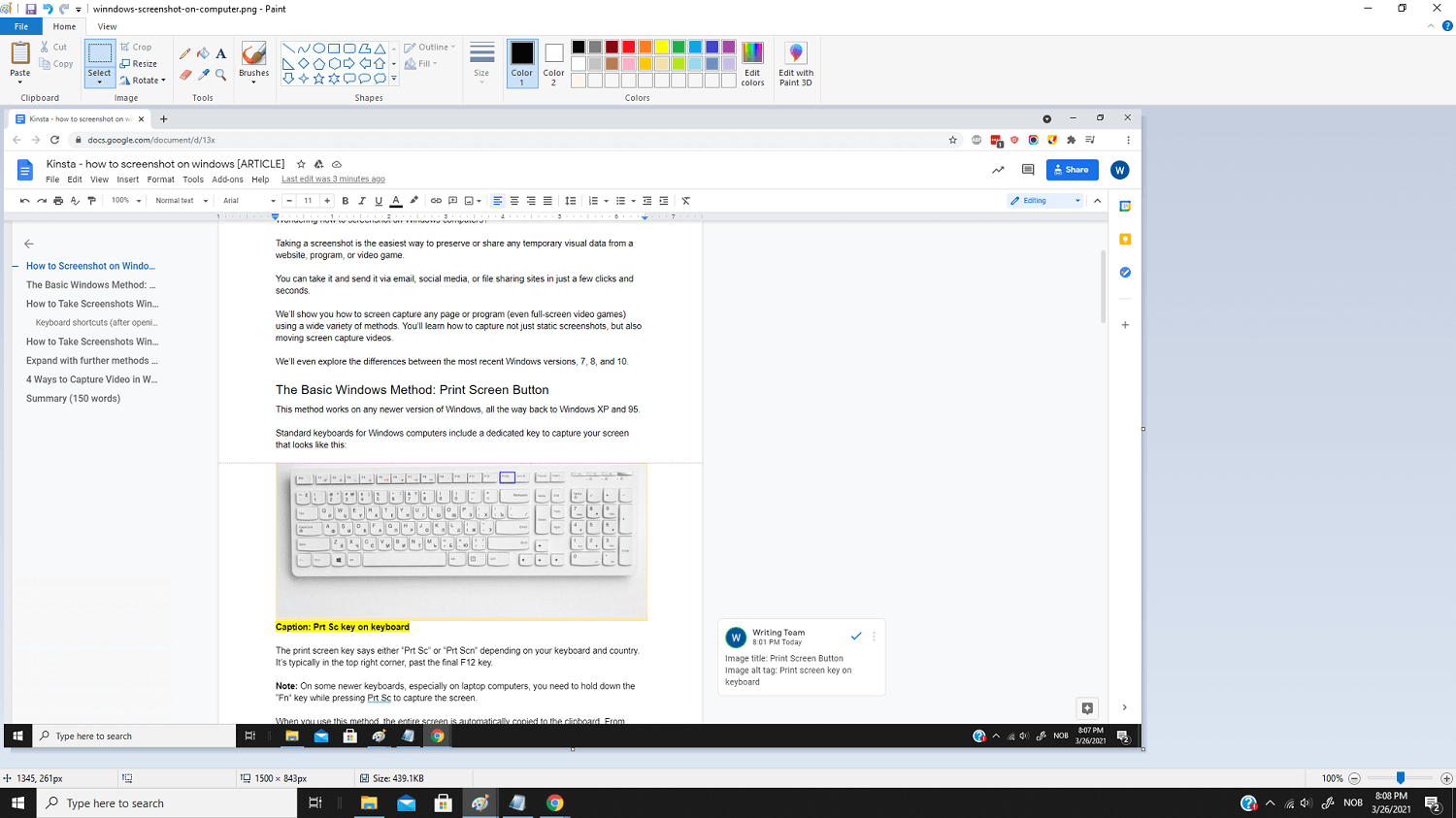The width and height of the screenshot is (1456, 818).
Task: Click the blue Share button
Action: coord(1072,170)
